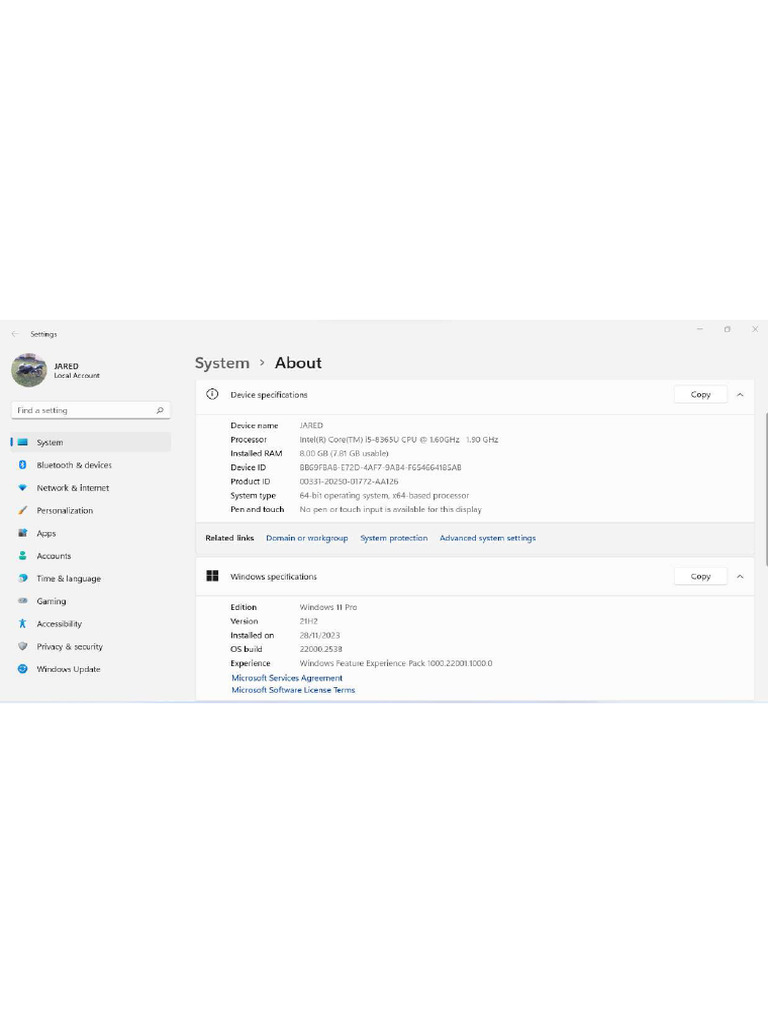The width and height of the screenshot is (768, 1024).
Task: Open Bluetooth & devices settings label
Action: point(74,465)
